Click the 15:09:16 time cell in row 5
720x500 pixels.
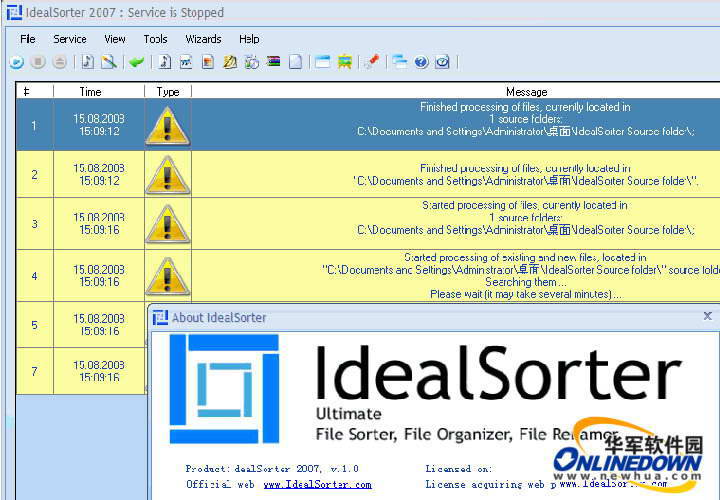99,325
